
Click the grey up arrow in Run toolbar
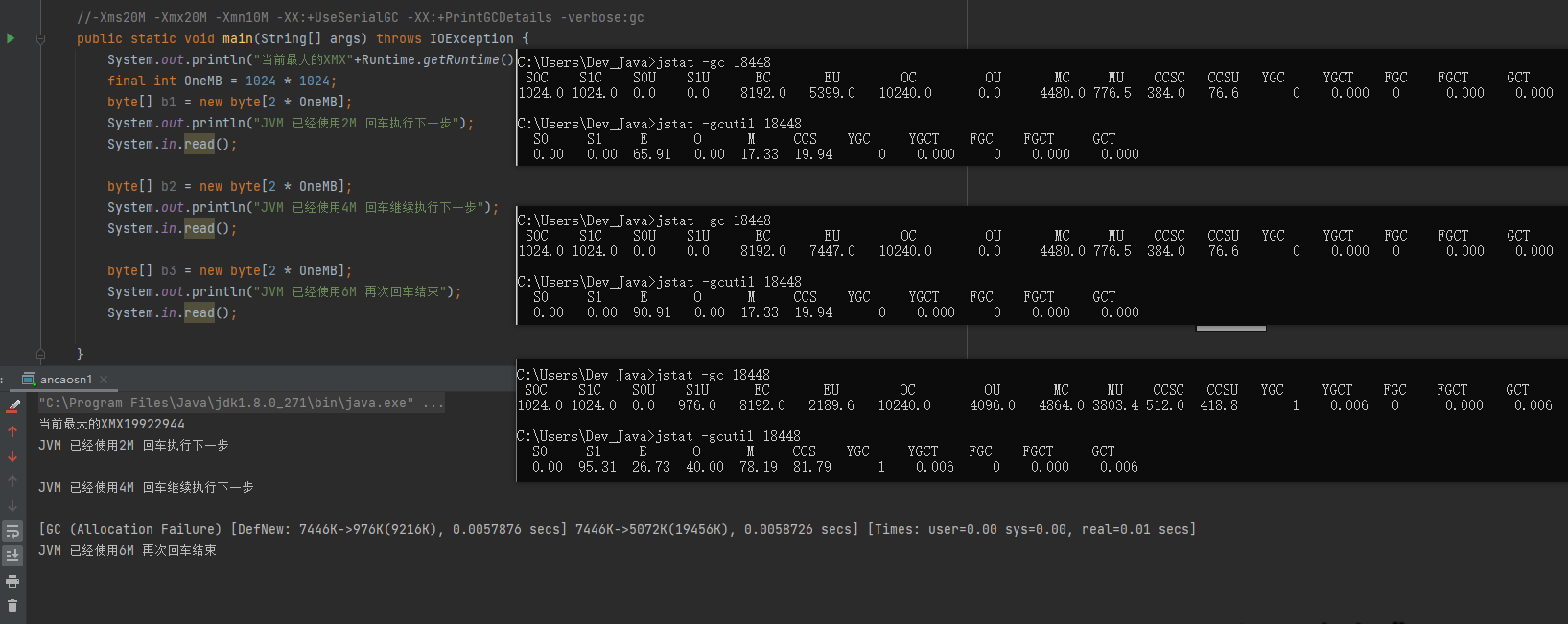tap(12, 481)
